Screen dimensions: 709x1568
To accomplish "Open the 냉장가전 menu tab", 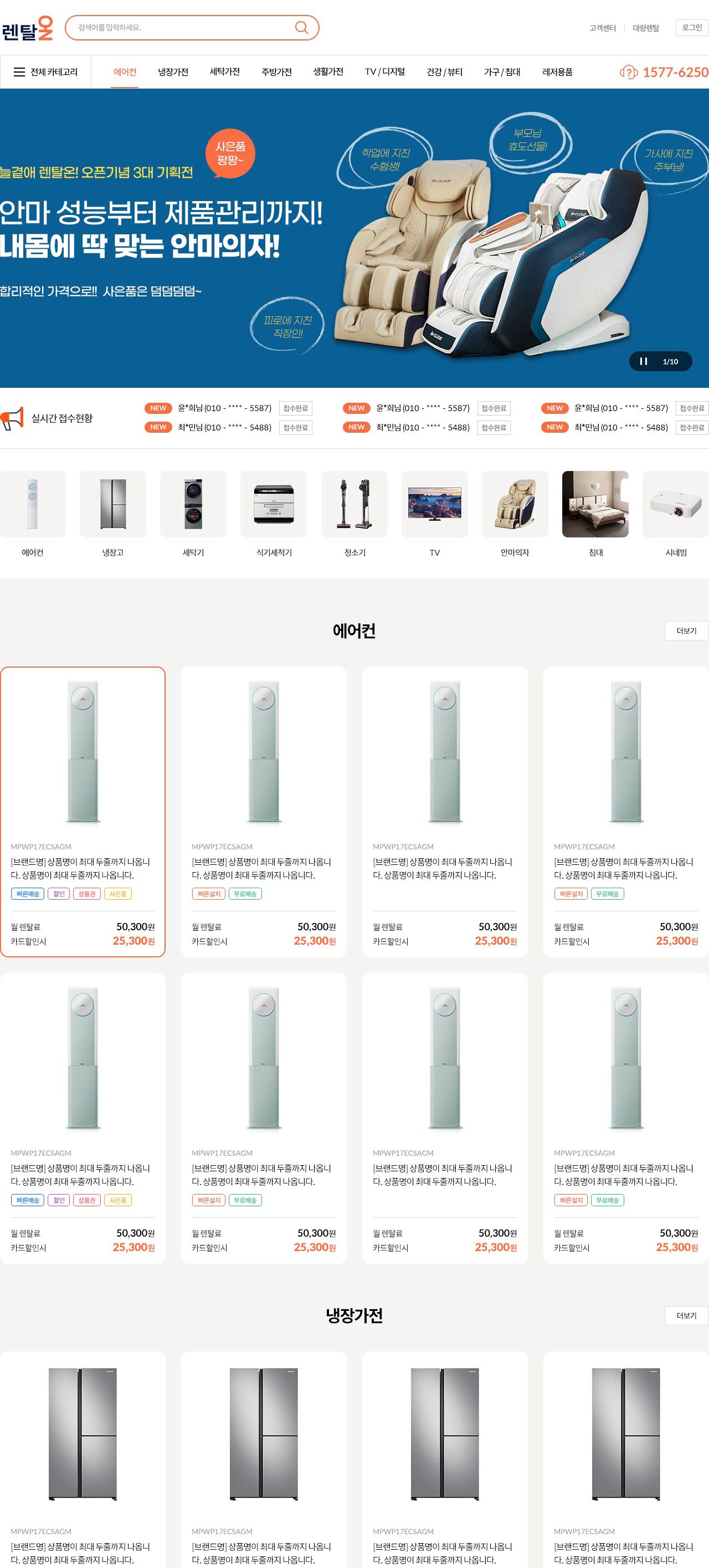I will tap(173, 72).
